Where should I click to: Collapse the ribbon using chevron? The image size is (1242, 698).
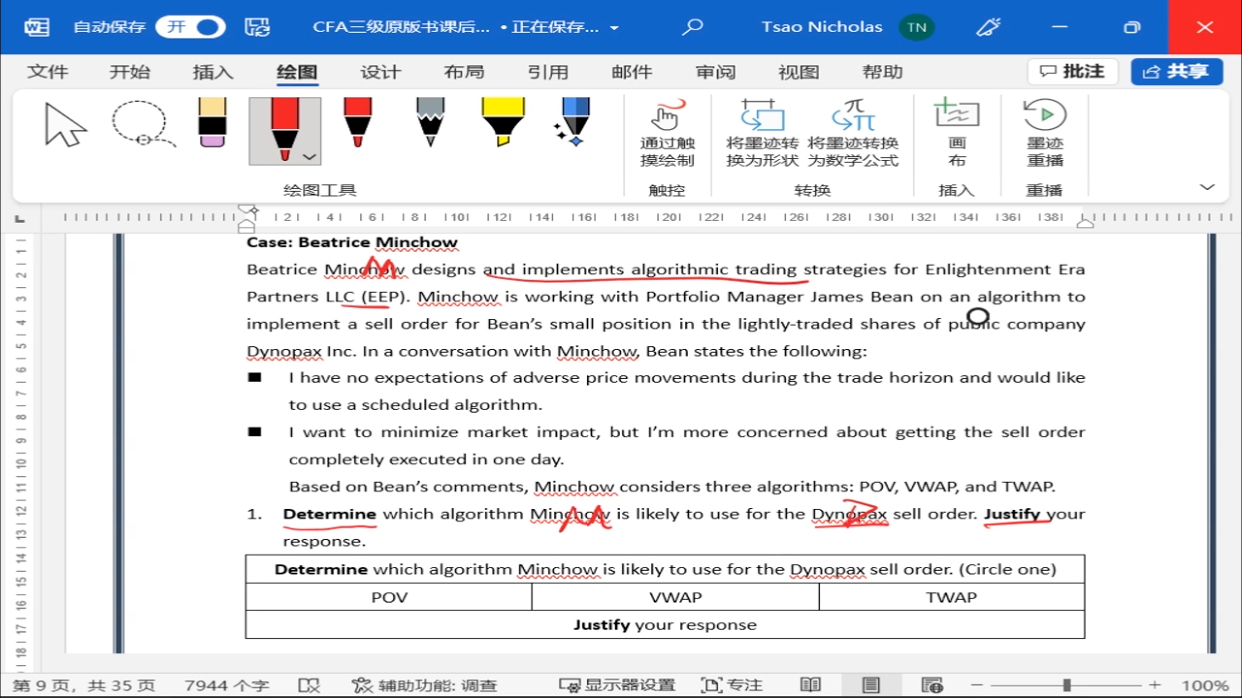(x=1207, y=187)
